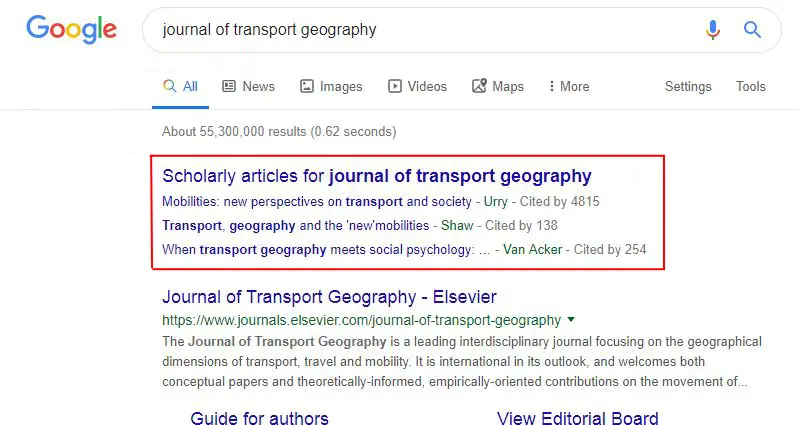
Task: Click the voice search microphone icon
Action: [x=713, y=30]
